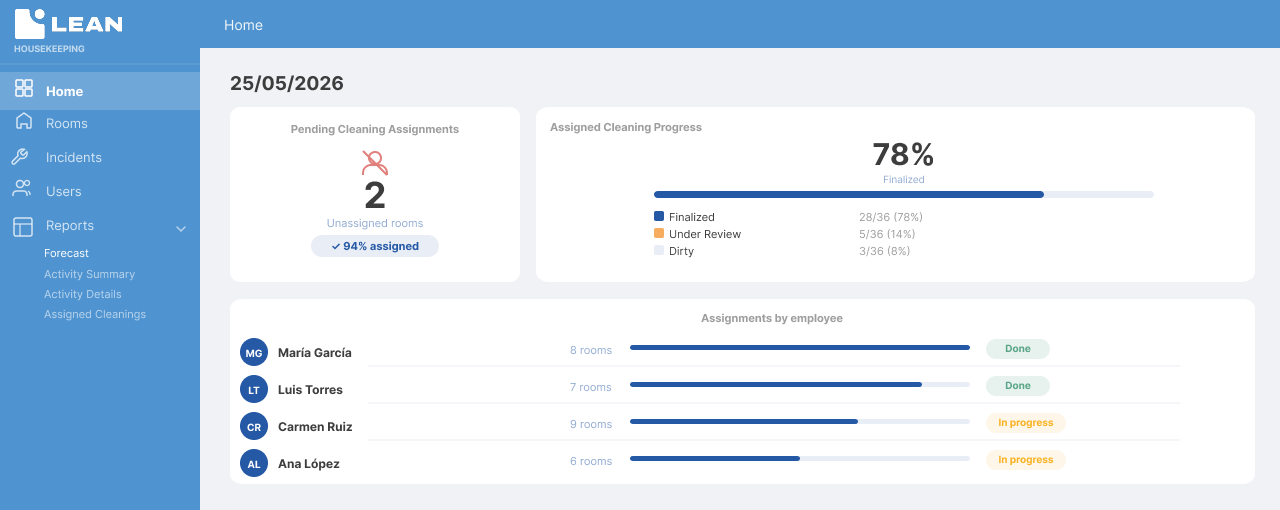Collapse the Reports menu chevron
Viewport: 1280px width, 510px height.
click(181, 229)
